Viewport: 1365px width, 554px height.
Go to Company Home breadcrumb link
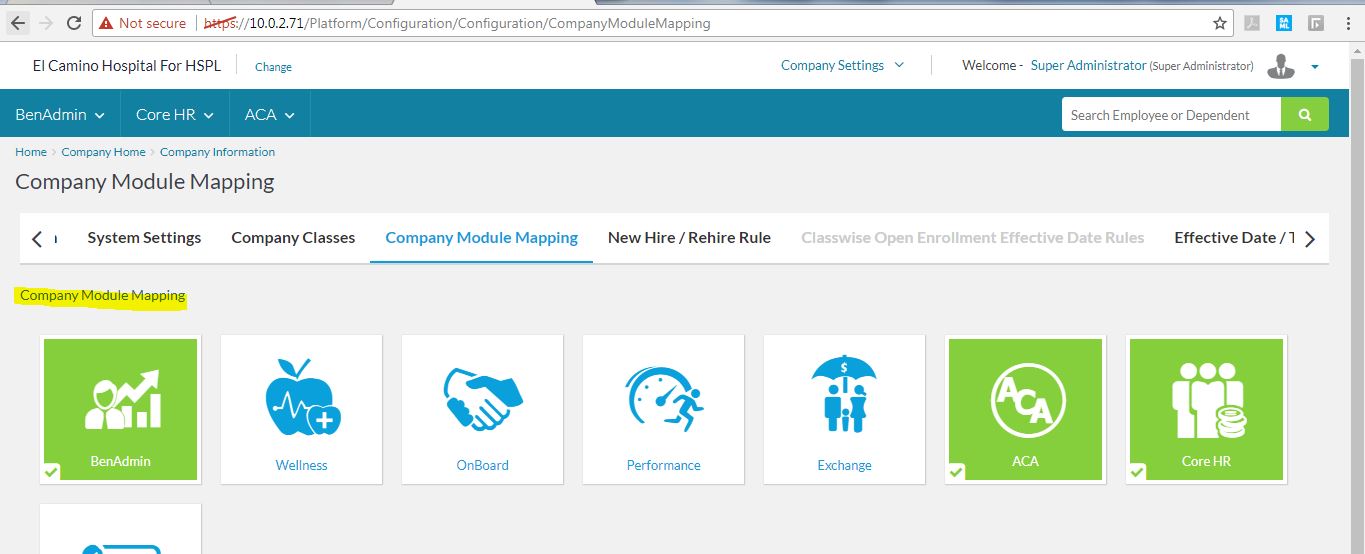[103, 152]
